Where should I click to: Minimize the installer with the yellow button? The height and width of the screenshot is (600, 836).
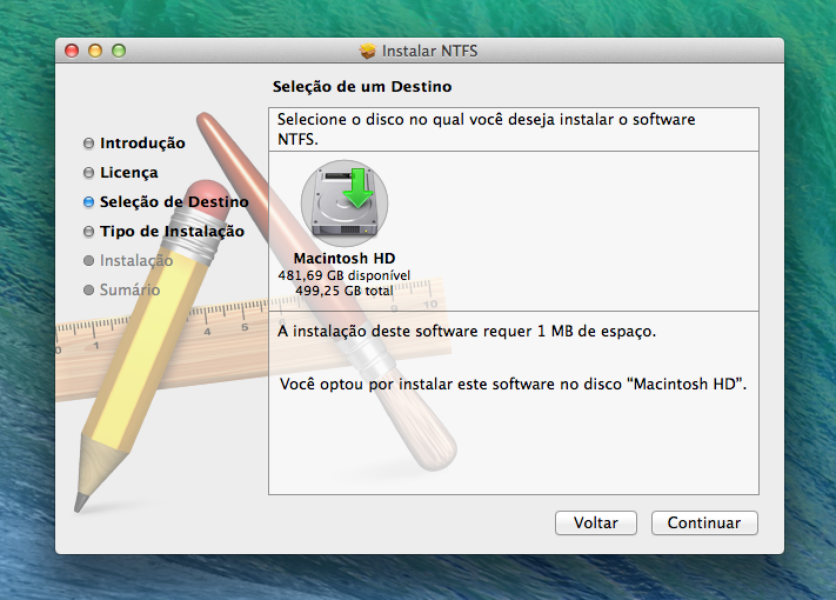pos(95,51)
